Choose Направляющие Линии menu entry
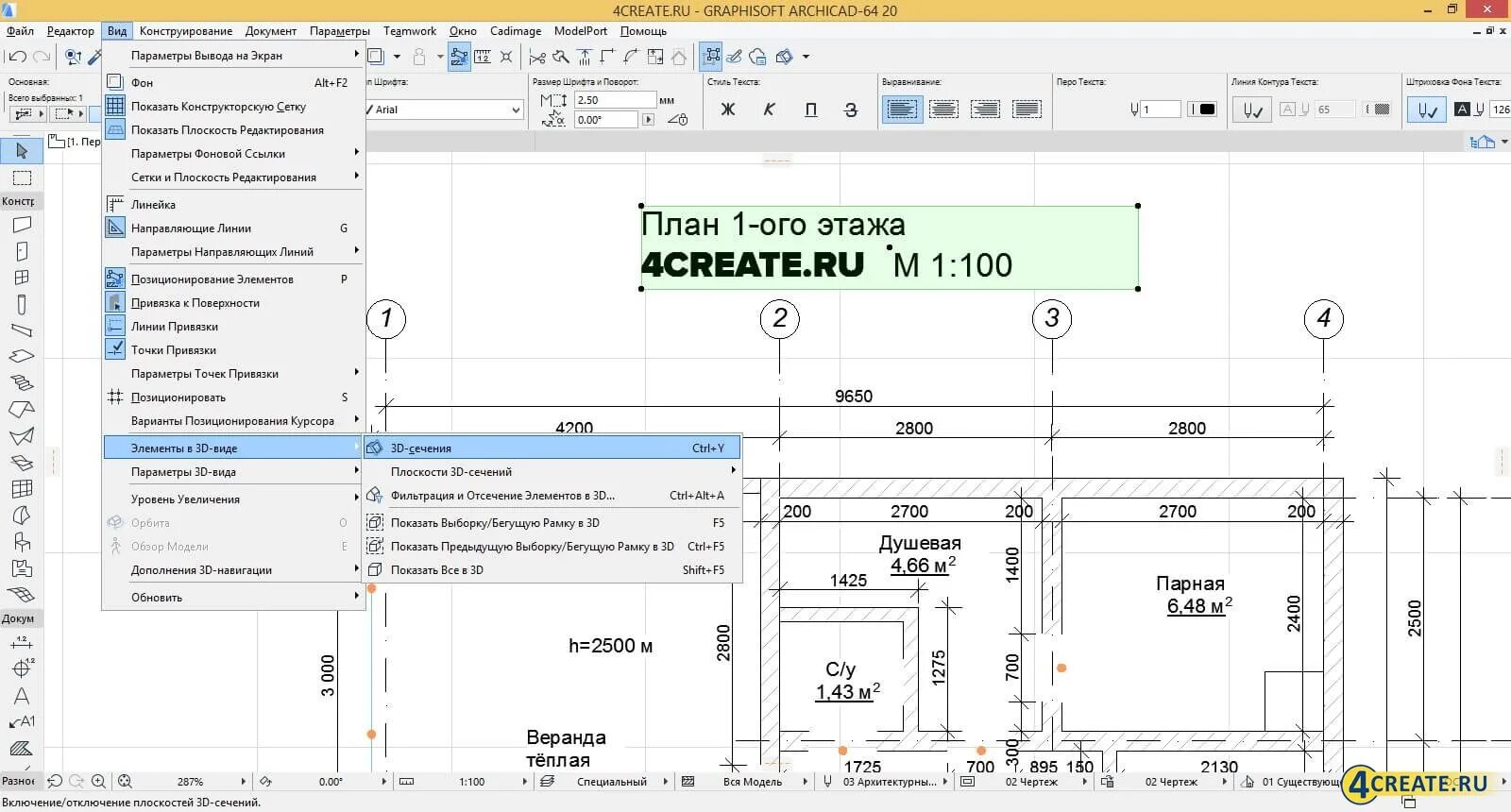Viewport: 1511px width, 812px height. [x=233, y=228]
